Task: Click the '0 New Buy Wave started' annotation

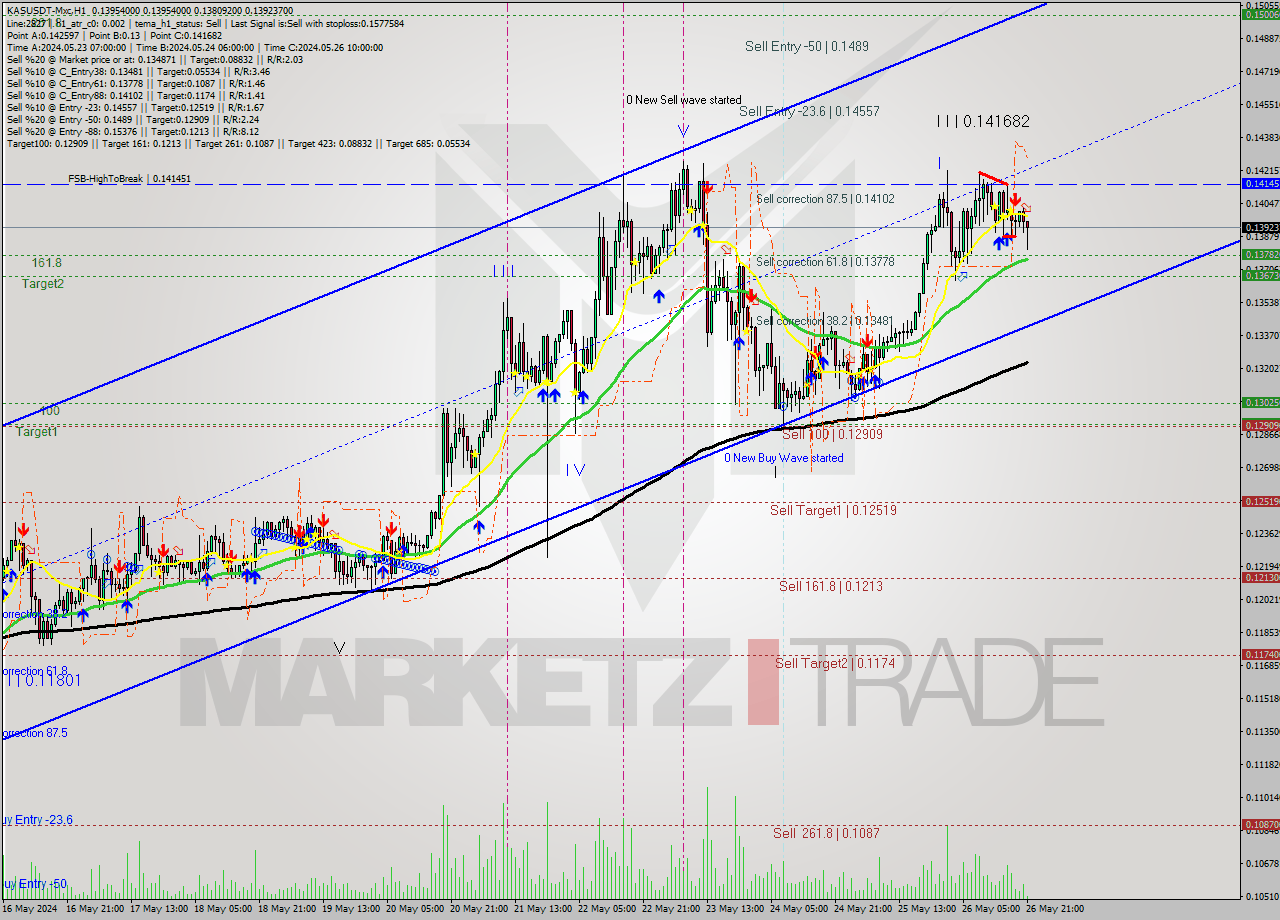Action: [784, 458]
